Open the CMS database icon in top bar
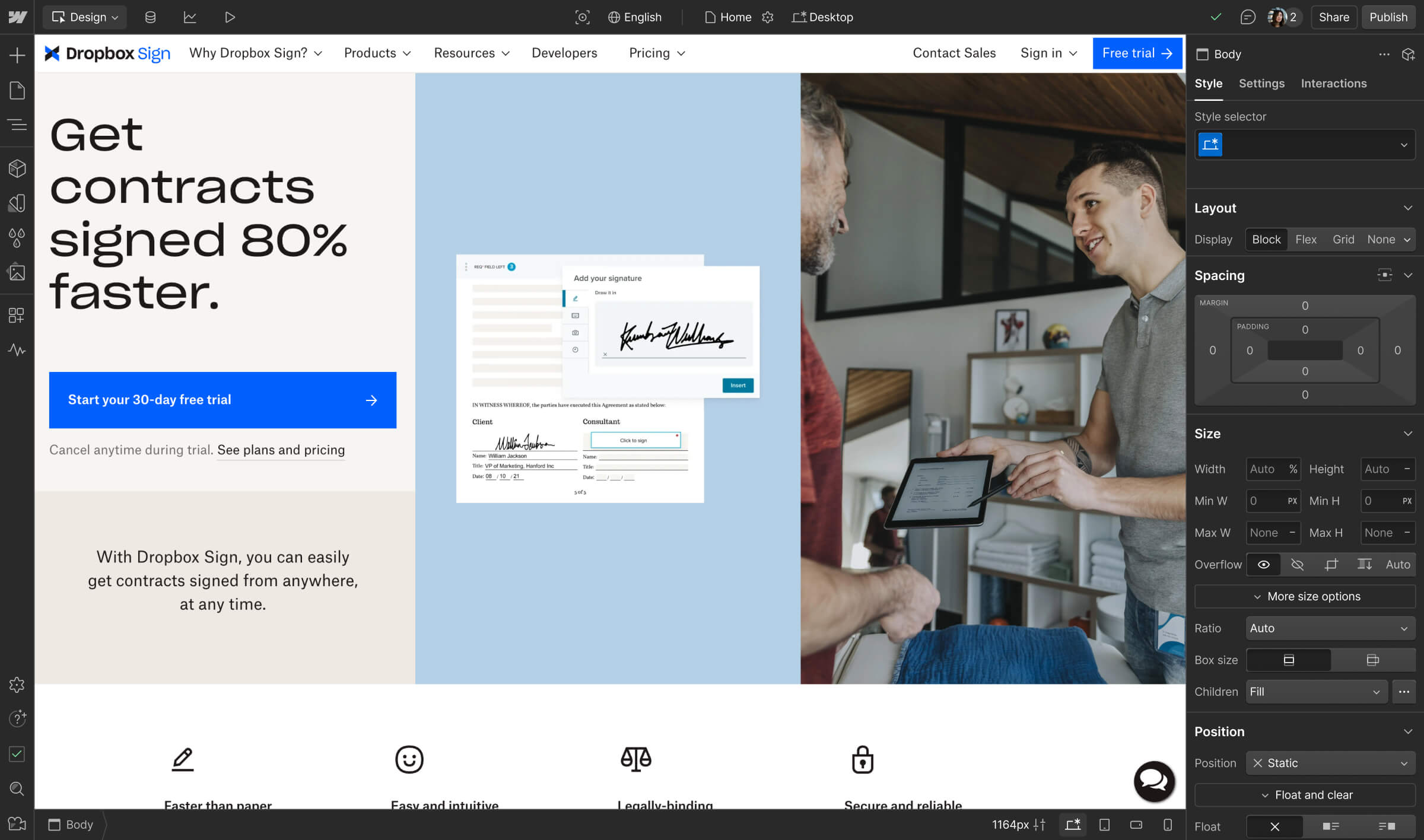The image size is (1424, 840). tap(150, 17)
